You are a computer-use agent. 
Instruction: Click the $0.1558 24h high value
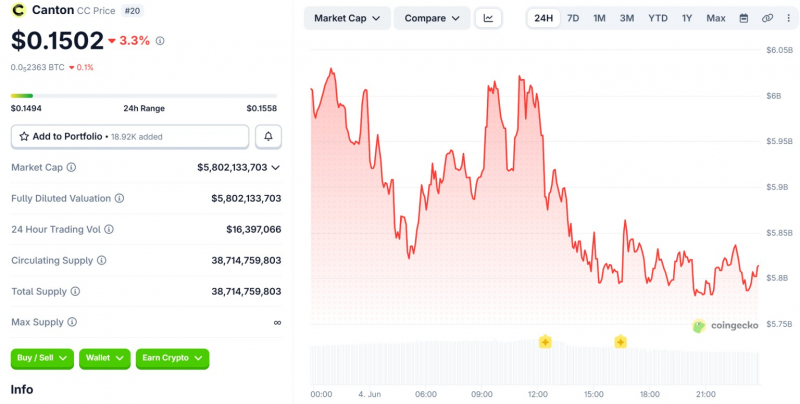262,108
